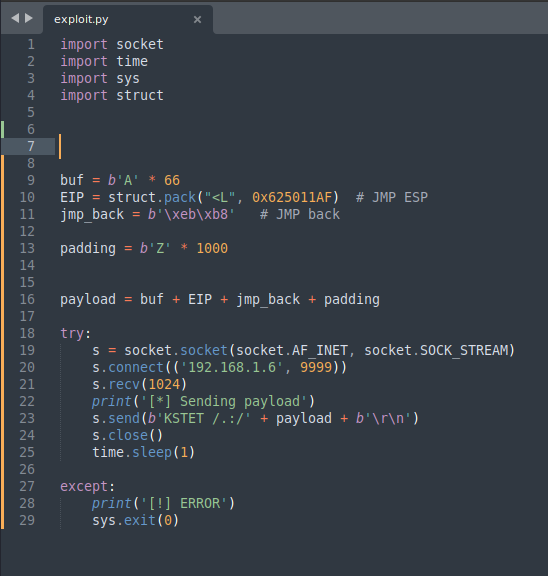This screenshot has height=576, width=548.
Task: Close the exploit.py tab
Action: 197,19
